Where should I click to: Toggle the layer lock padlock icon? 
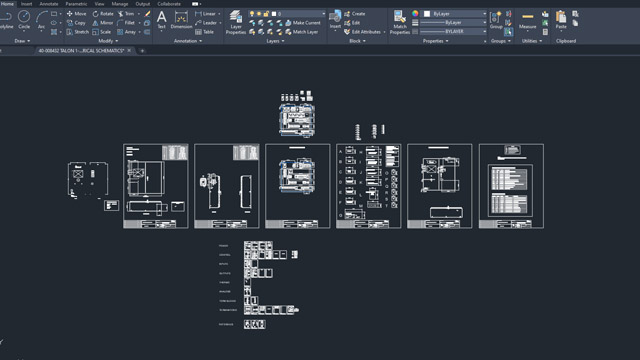point(266,14)
